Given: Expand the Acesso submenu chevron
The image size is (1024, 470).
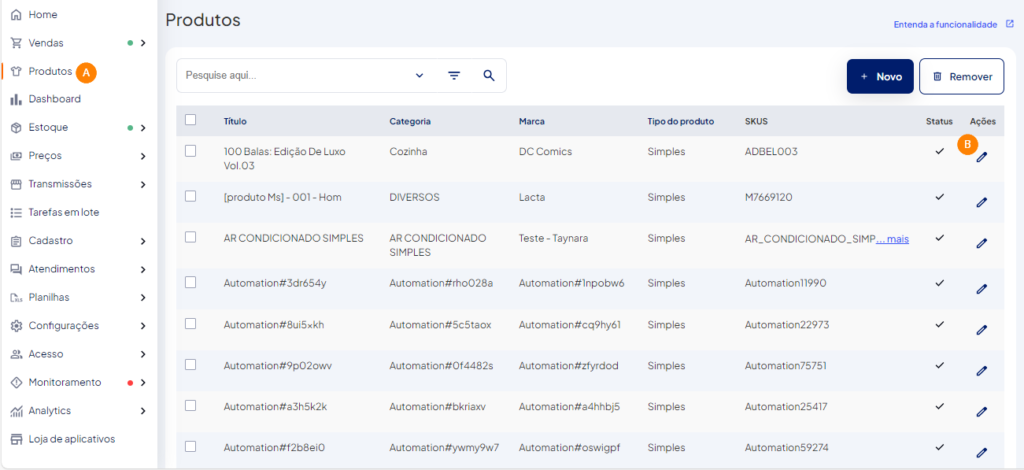Looking at the screenshot, I should (x=143, y=354).
